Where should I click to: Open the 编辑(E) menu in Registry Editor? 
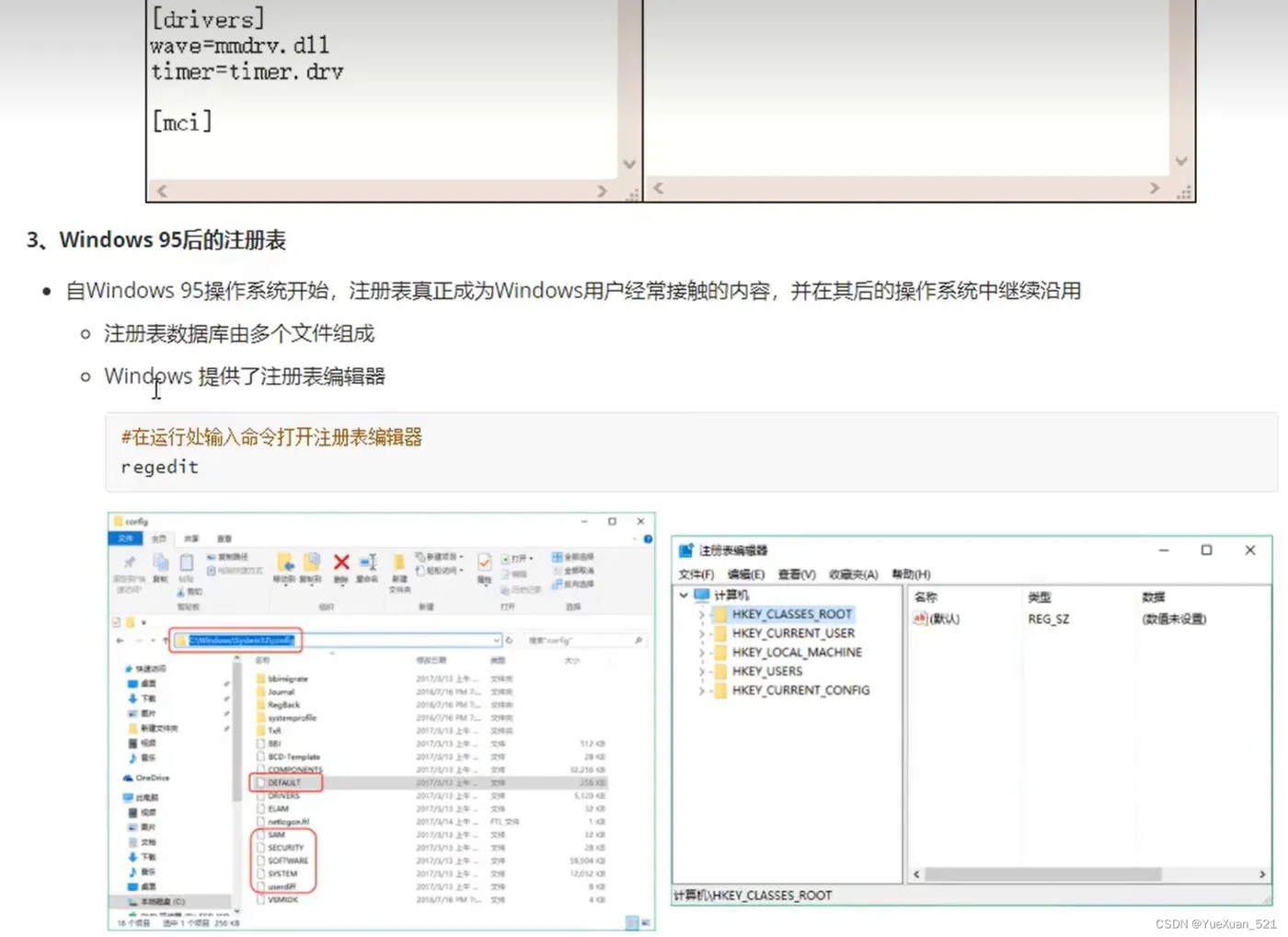coord(746,574)
